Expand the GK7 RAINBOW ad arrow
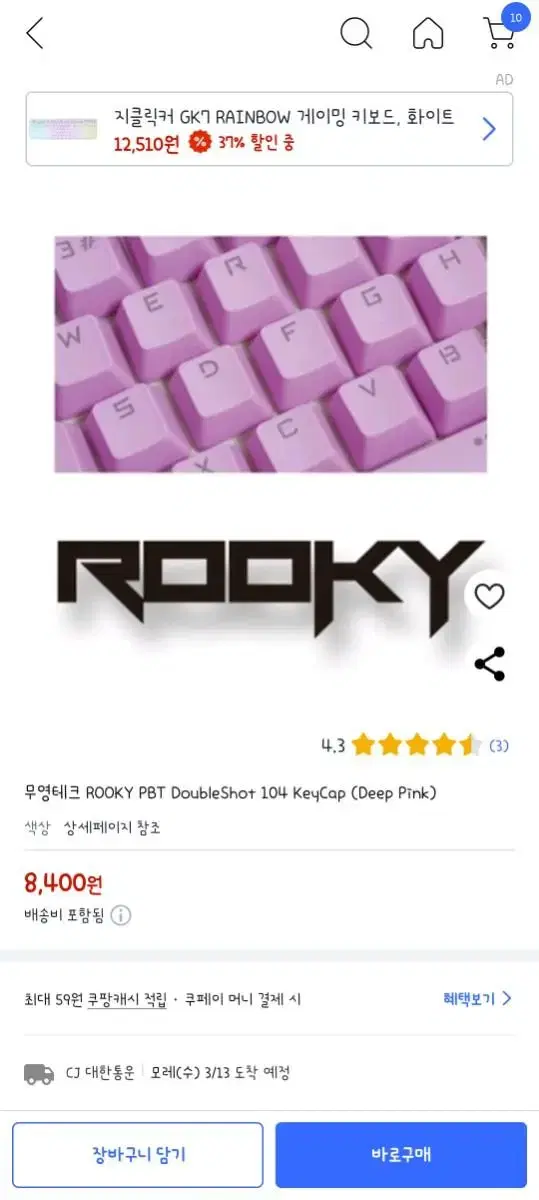 (489, 129)
